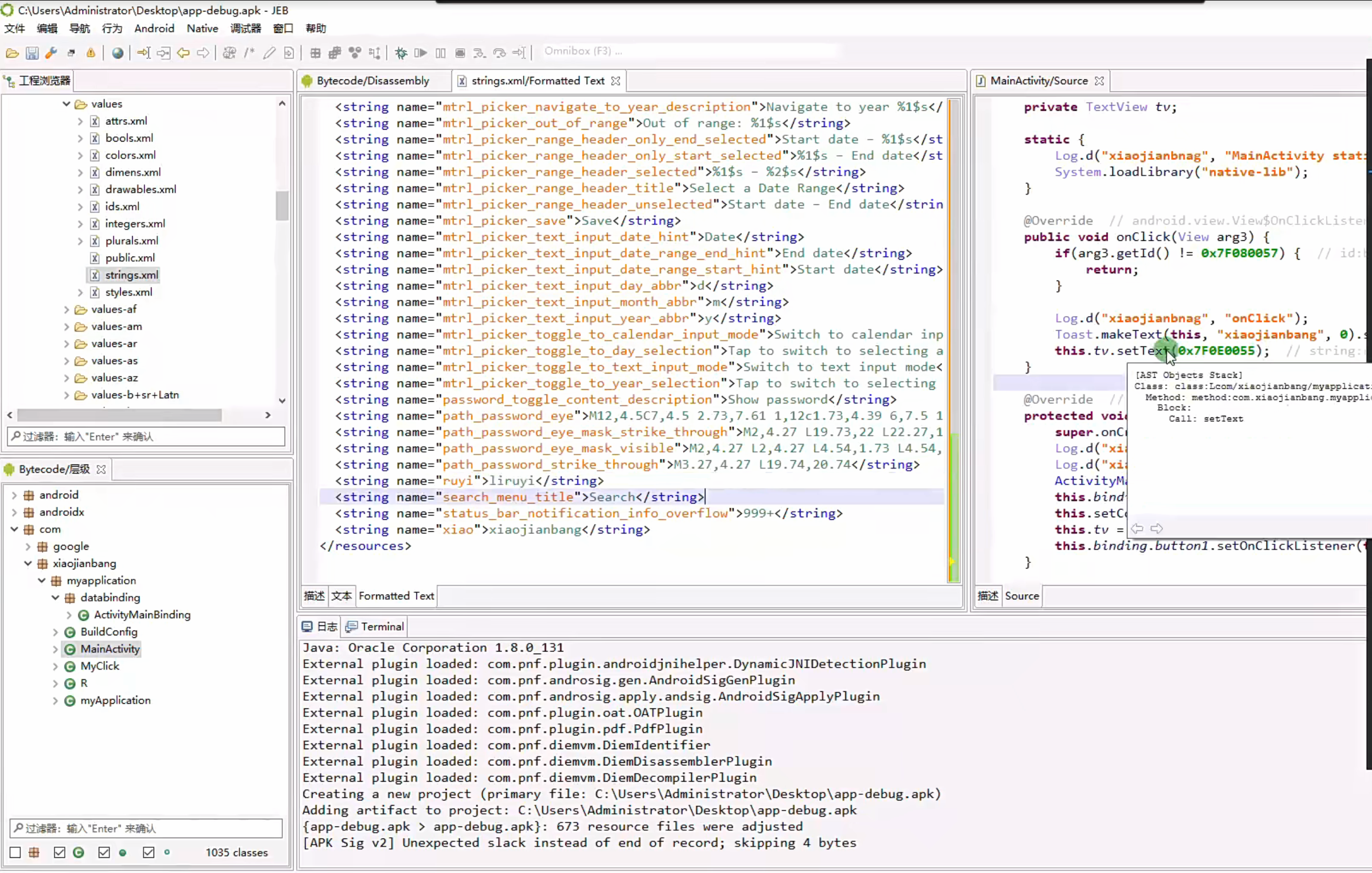Click the pencil edit toolbar icon
Viewport: 1372px width, 873px height.
click(x=269, y=53)
